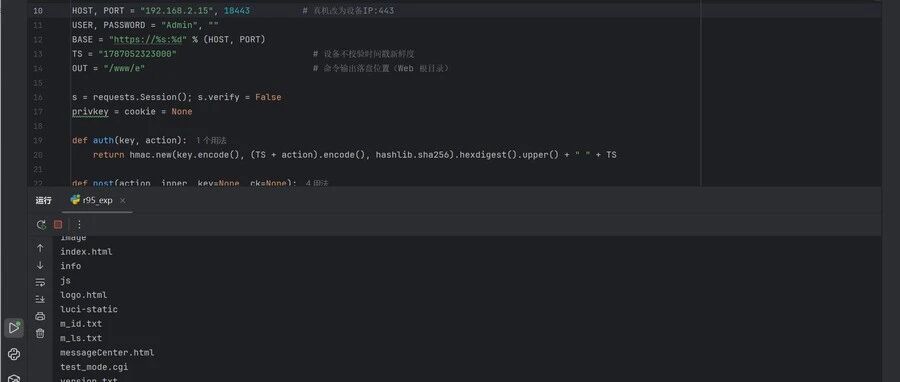Screen dimensions: 900x382
Task: Open the Run tool window button
Action: point(14,328)
